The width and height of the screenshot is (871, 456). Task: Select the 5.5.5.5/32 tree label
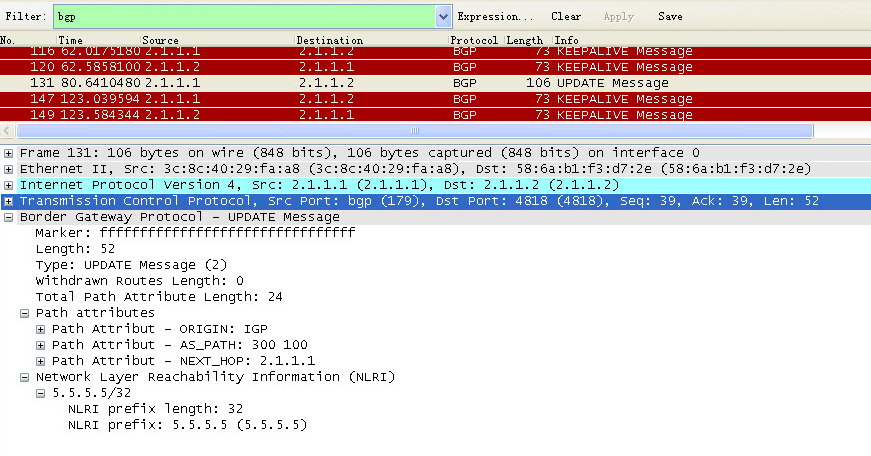tap(92, 393)
